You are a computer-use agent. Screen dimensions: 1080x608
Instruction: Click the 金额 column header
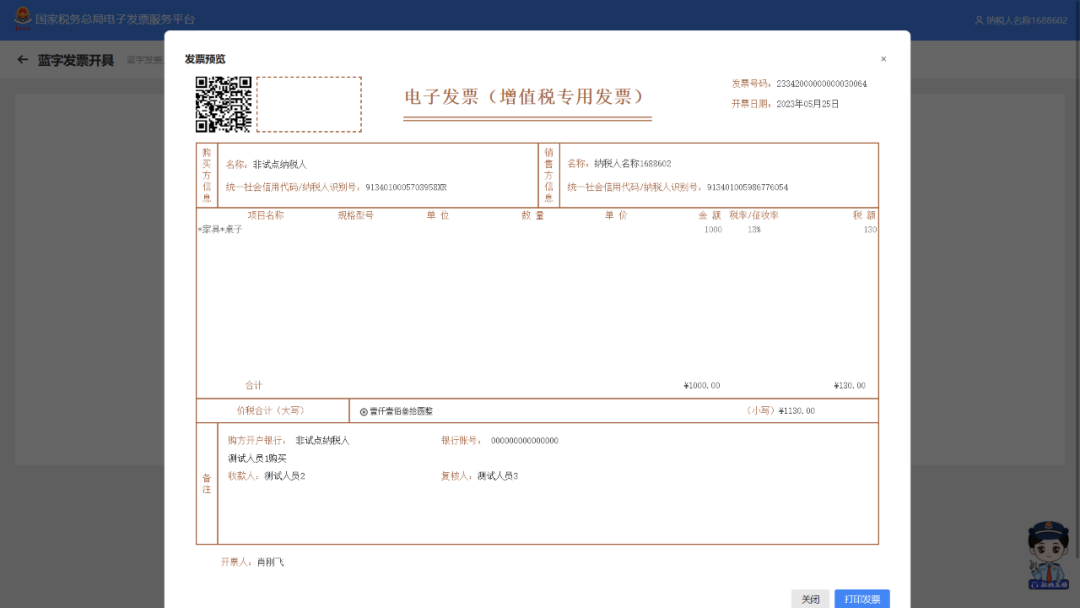pos(709,216)
